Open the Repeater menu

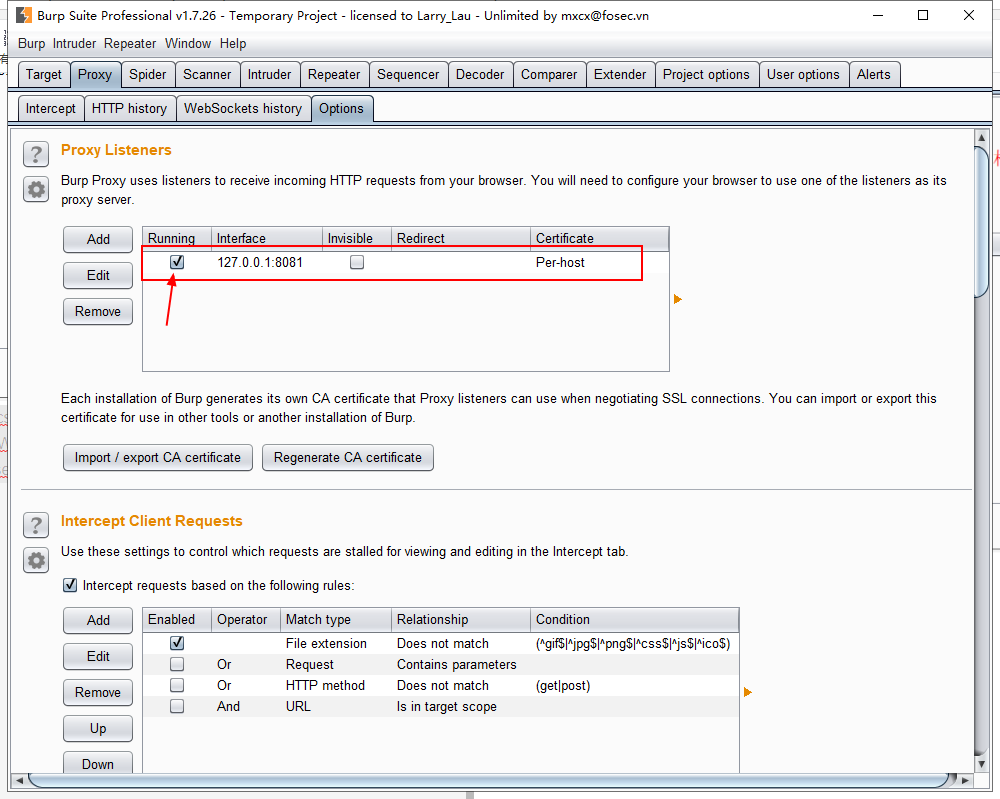[x=130, y=43]
